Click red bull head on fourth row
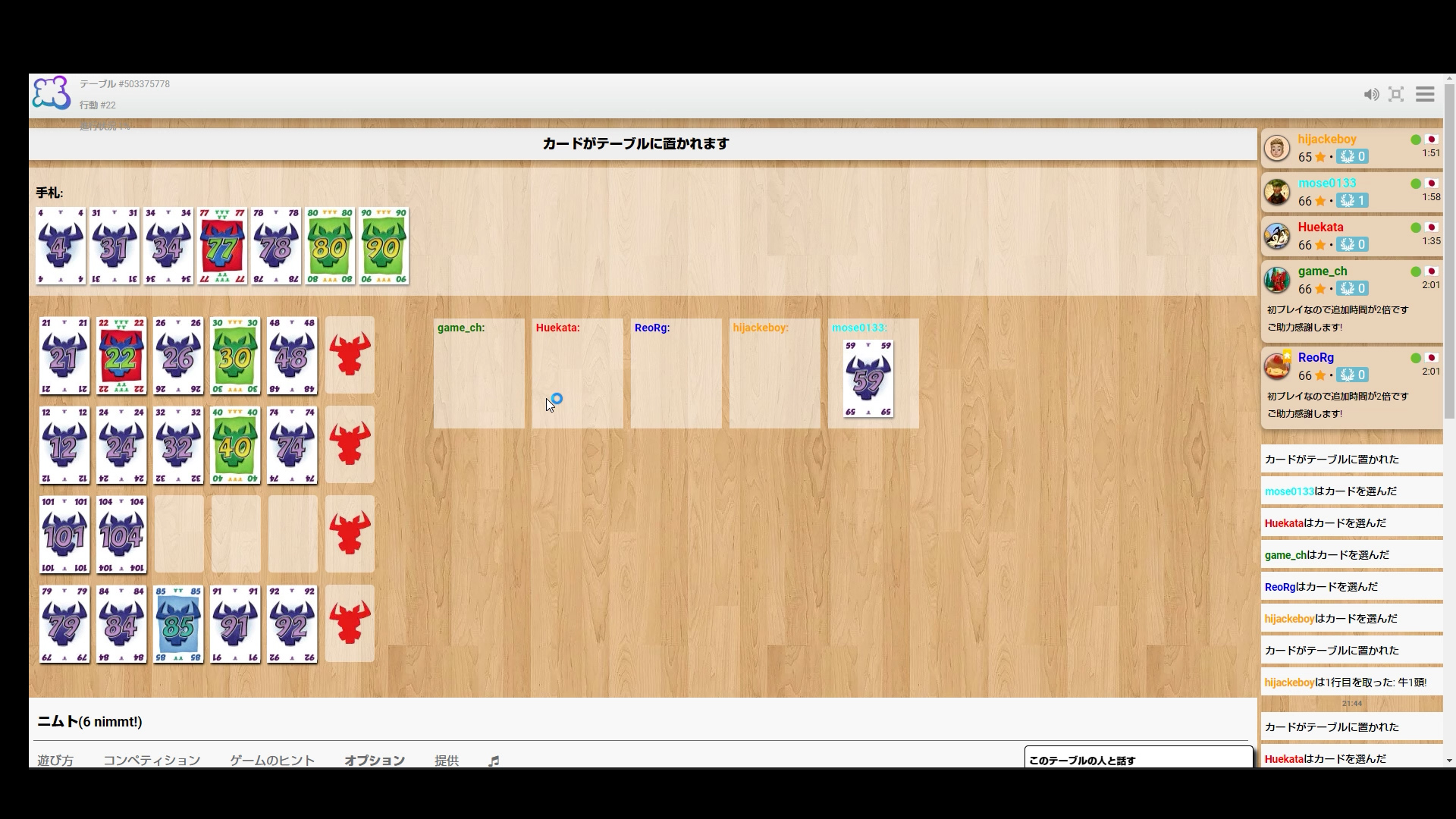Viewport: 1456px width, 819px height. coord(350,623)
